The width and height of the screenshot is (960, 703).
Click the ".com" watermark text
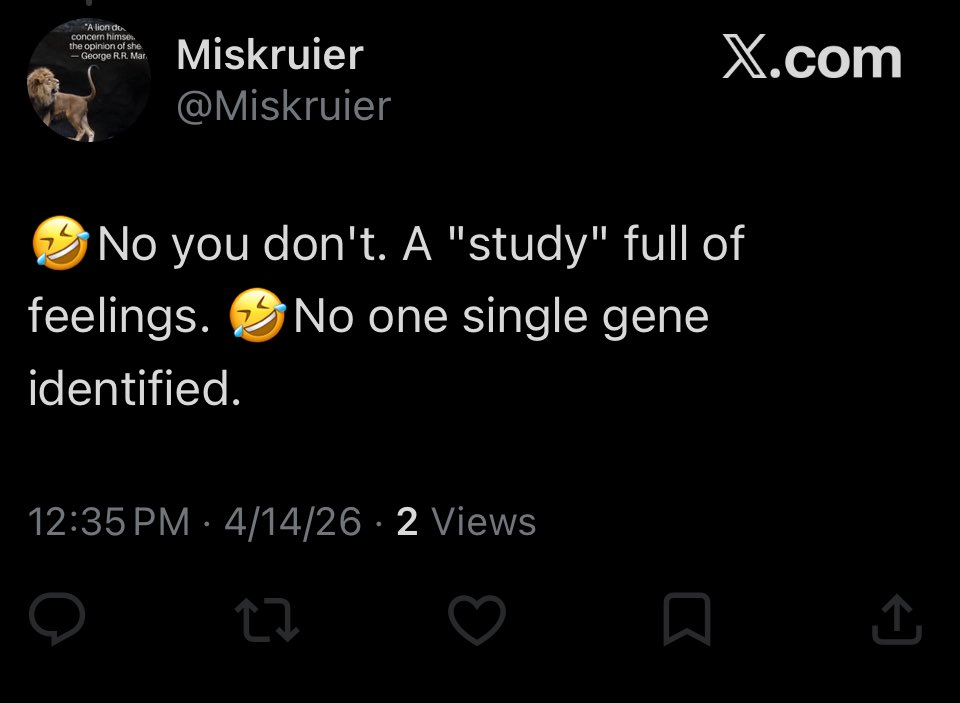842,59
